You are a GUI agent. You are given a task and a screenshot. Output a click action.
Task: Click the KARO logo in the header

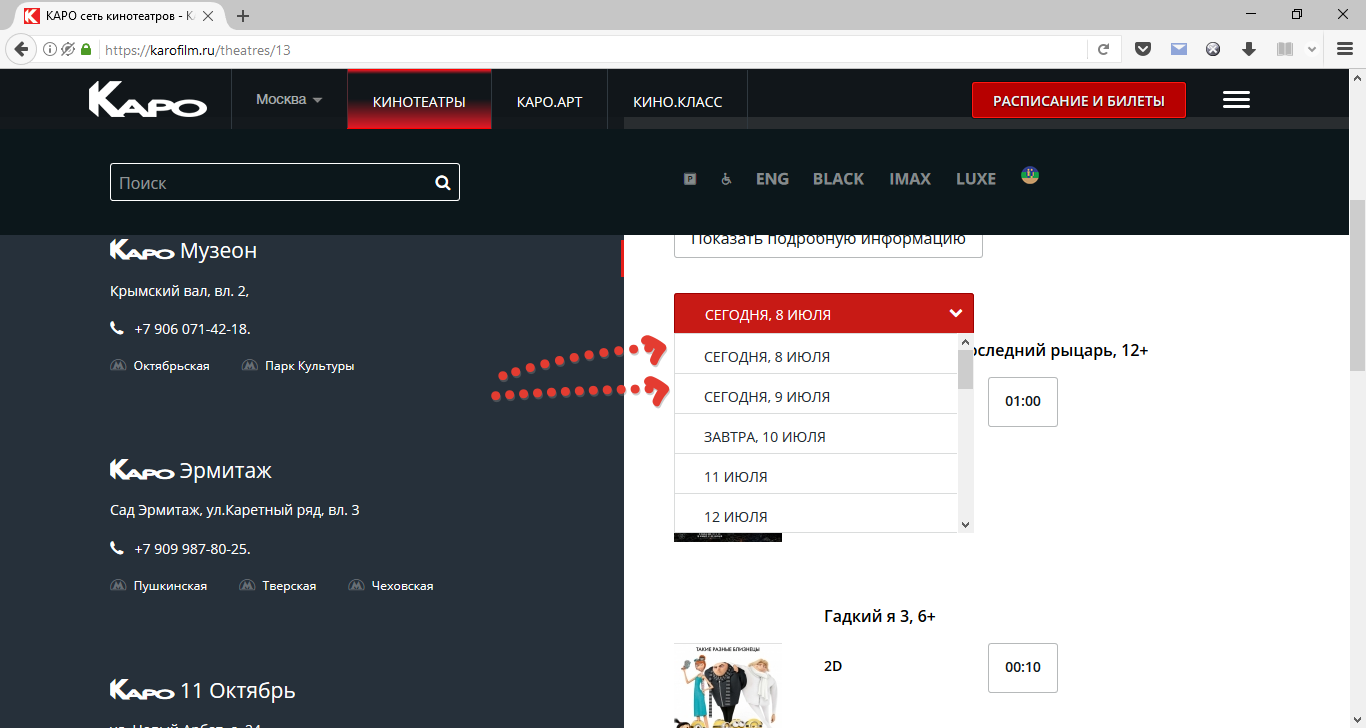147,99
